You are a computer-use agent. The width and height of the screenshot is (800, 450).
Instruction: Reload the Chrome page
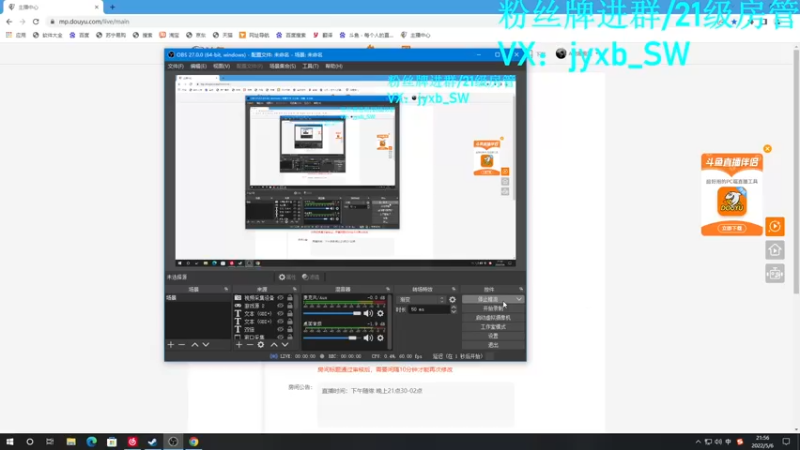click(36, 21)
